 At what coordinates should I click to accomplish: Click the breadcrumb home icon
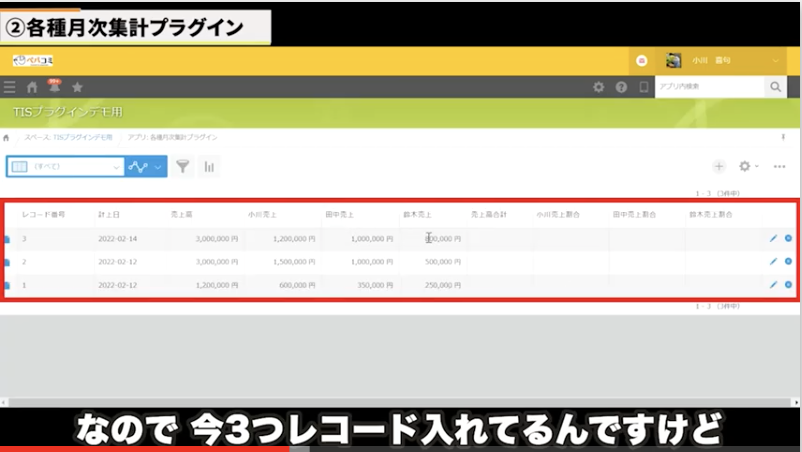(6, 138)
